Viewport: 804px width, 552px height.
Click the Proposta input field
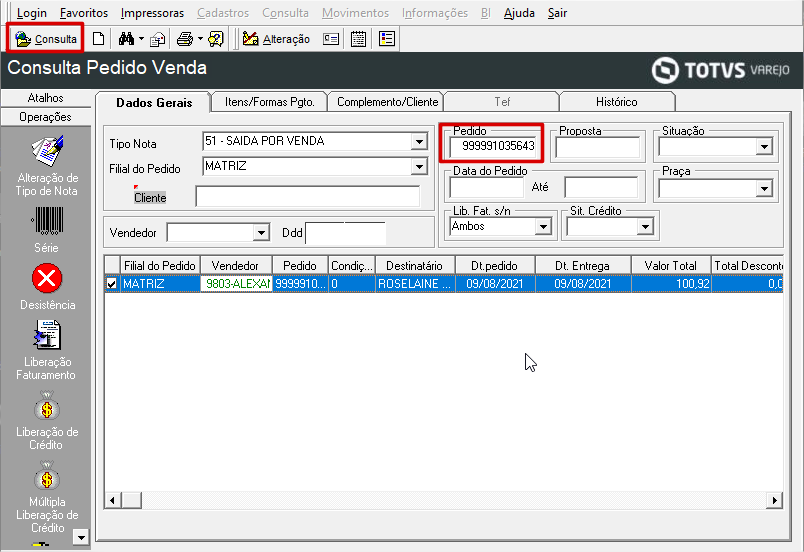click(x=598, y=148)
